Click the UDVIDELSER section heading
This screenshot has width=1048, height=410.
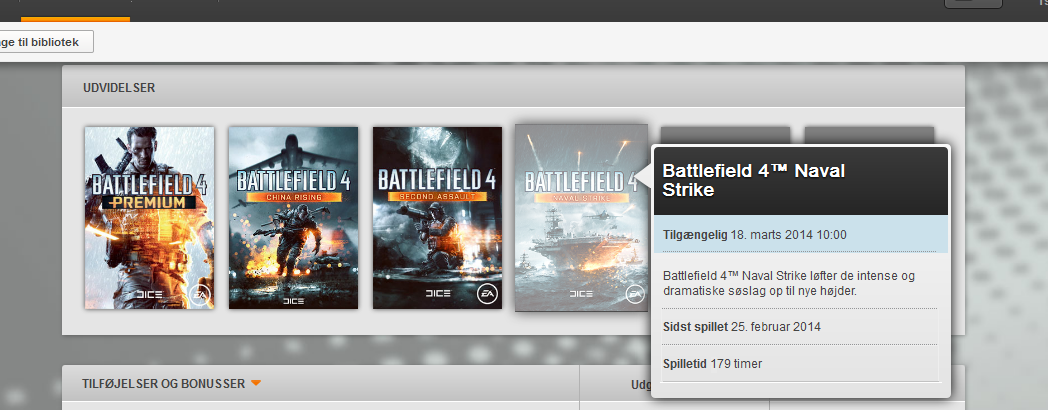point(119,88)
